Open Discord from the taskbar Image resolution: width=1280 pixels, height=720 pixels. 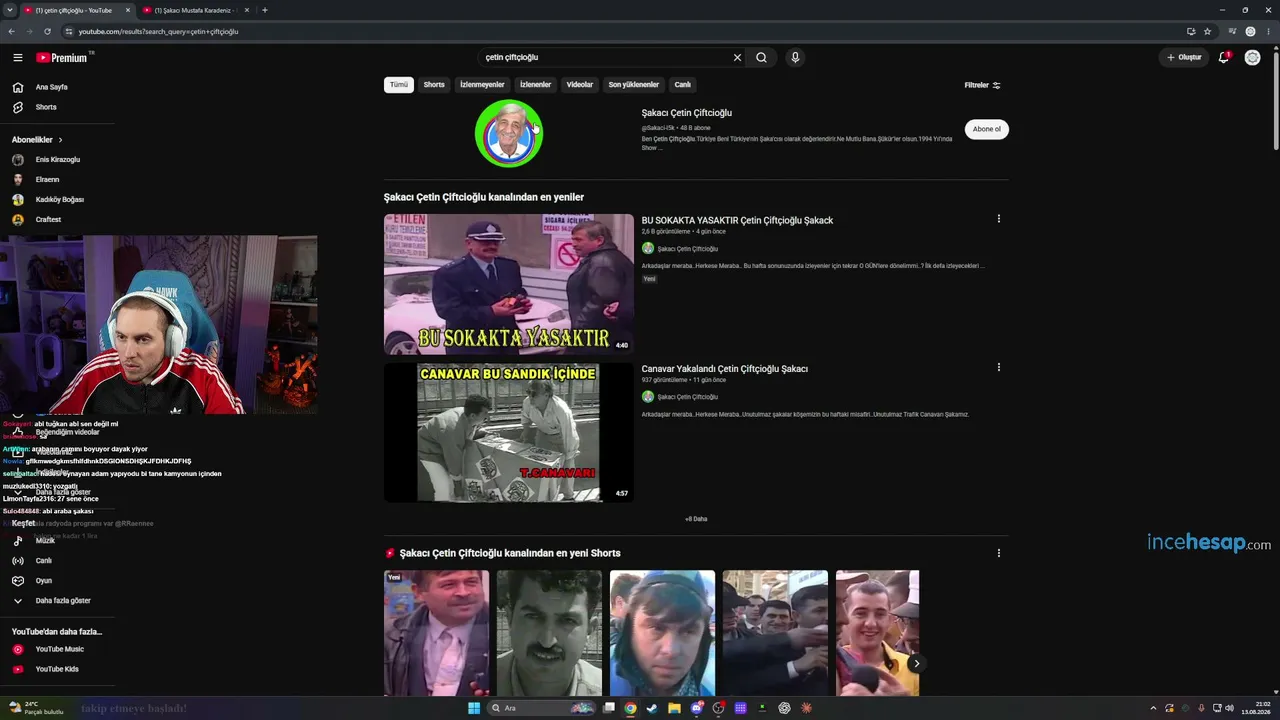click(696, 708)
